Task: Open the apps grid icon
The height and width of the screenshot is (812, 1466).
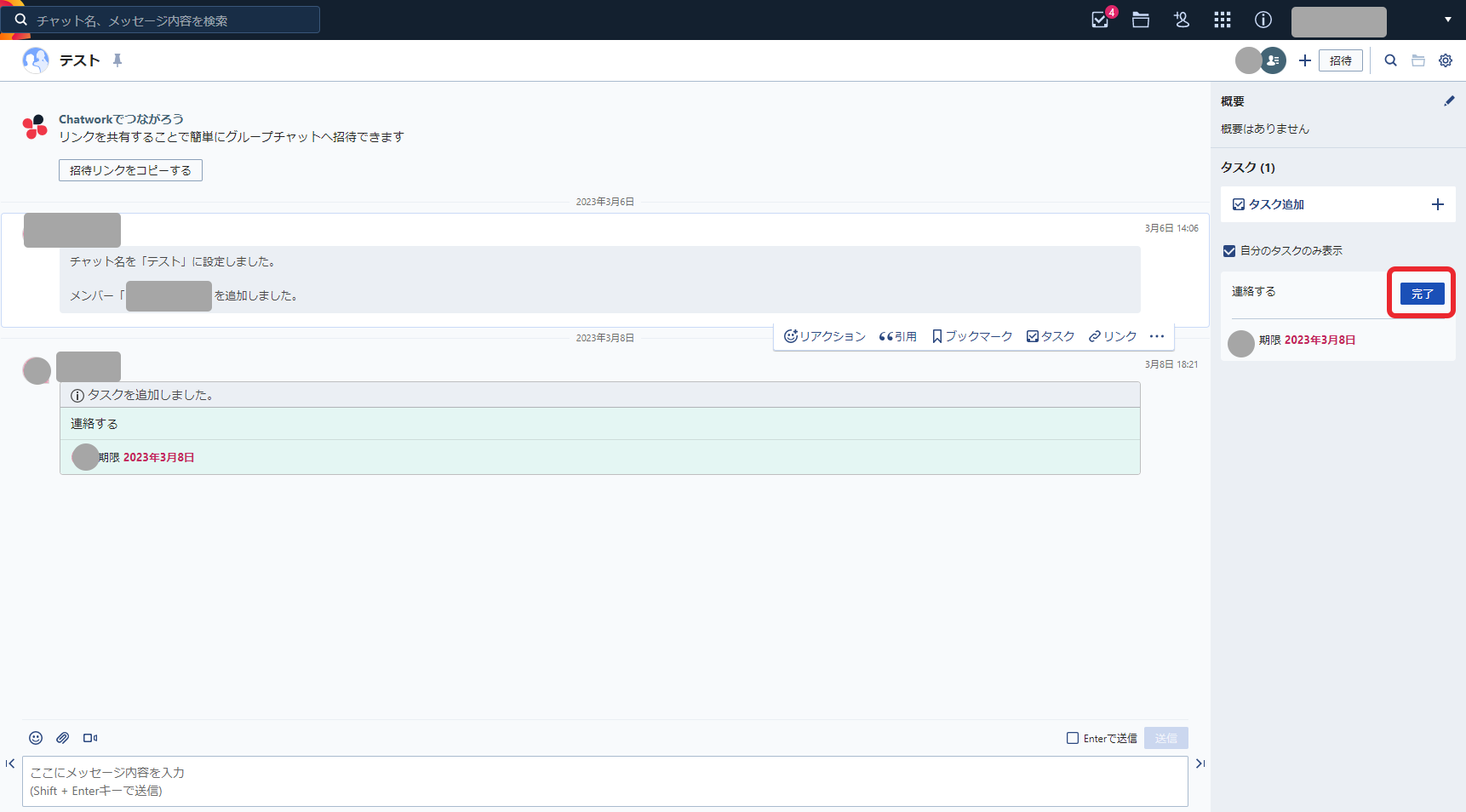Action: [x=1223, y=20]
